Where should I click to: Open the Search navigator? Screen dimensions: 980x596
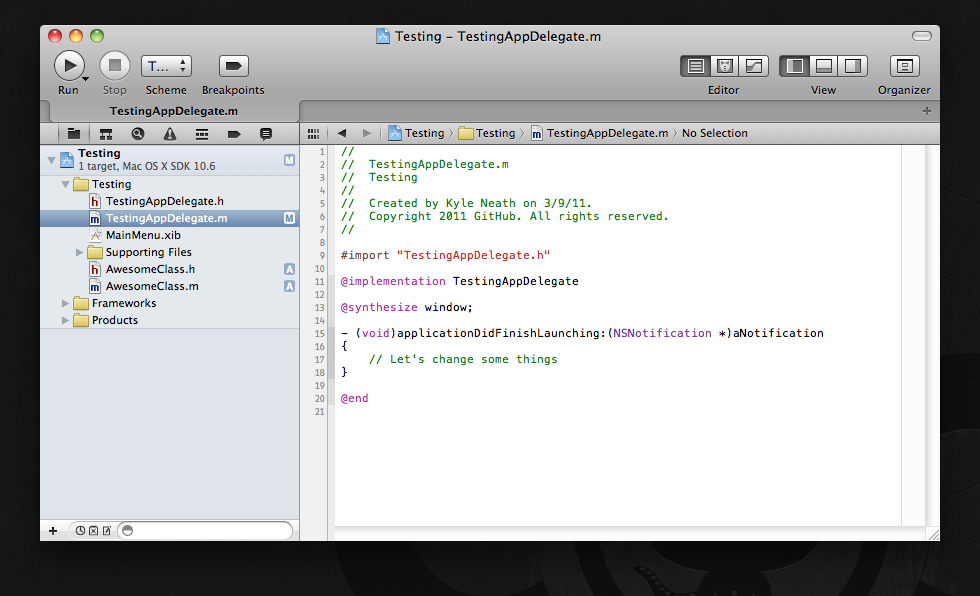coord(137,133)
